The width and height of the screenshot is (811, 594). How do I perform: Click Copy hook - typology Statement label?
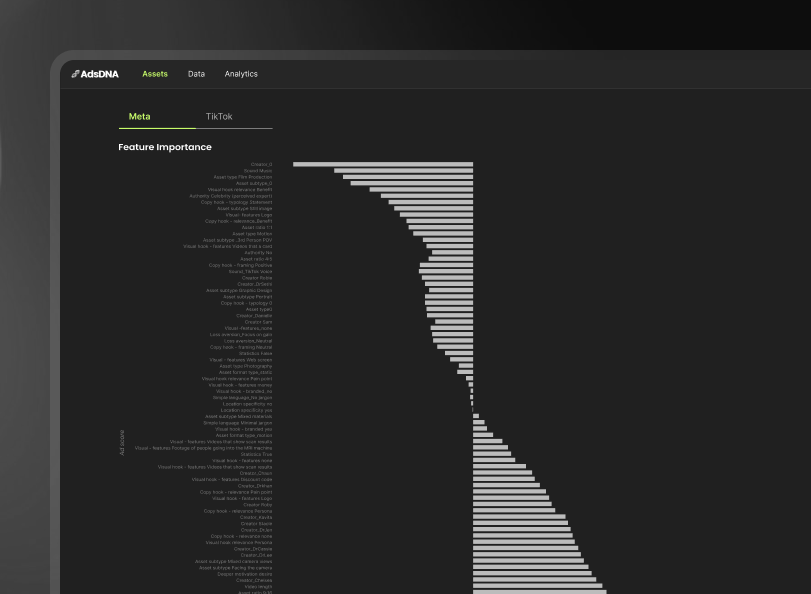[x=236, y=202]
